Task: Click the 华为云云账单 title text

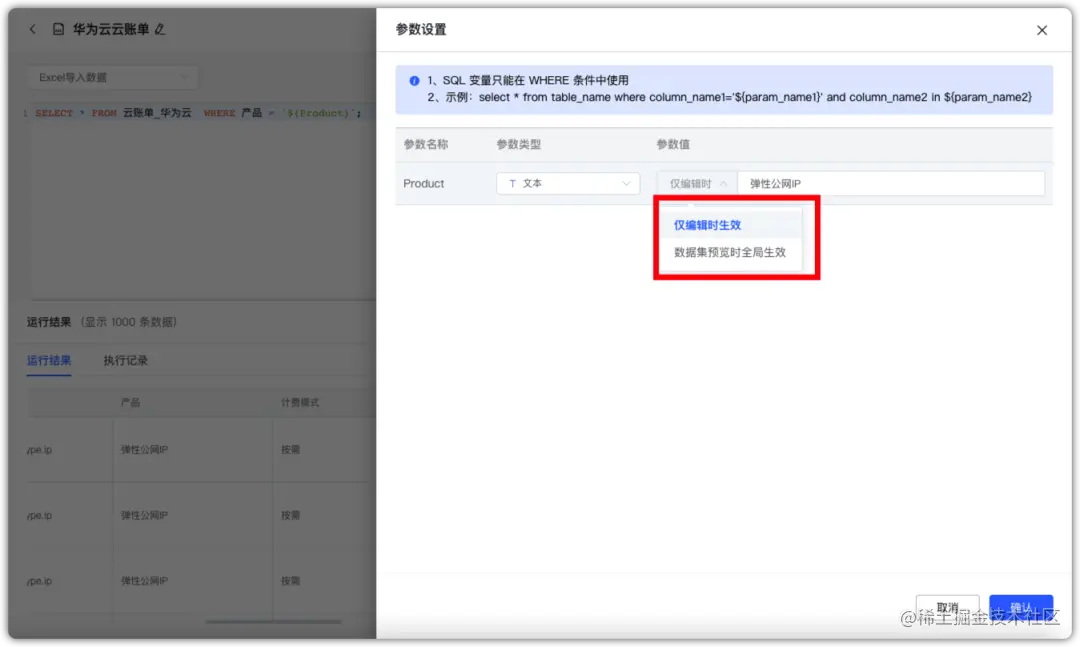Action: [111, 29]
